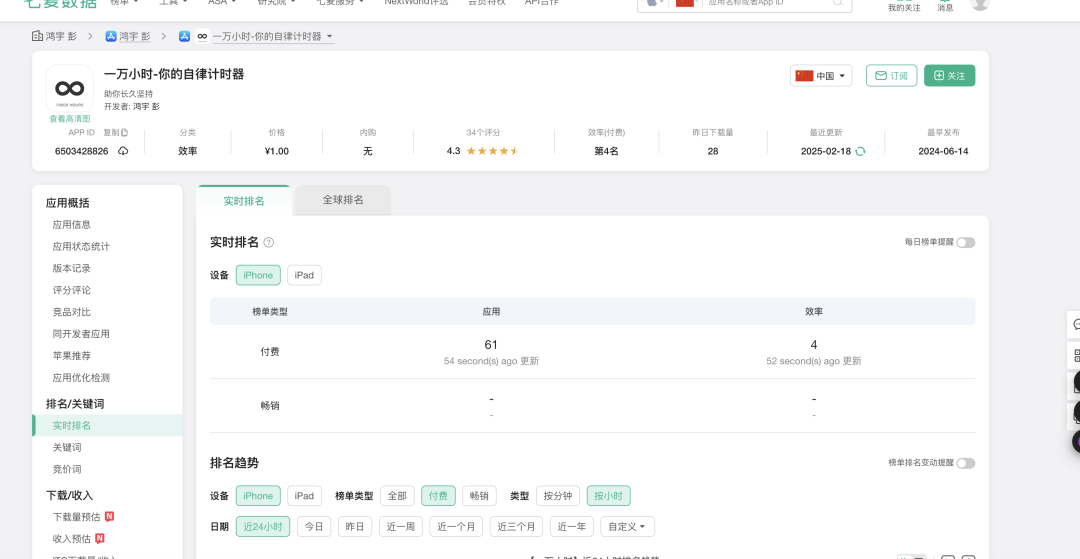Click the App Store breadcrumb 鸿宇 彭
The height and width of the screenshot is (559, 1080).
[x=127, y=36]
